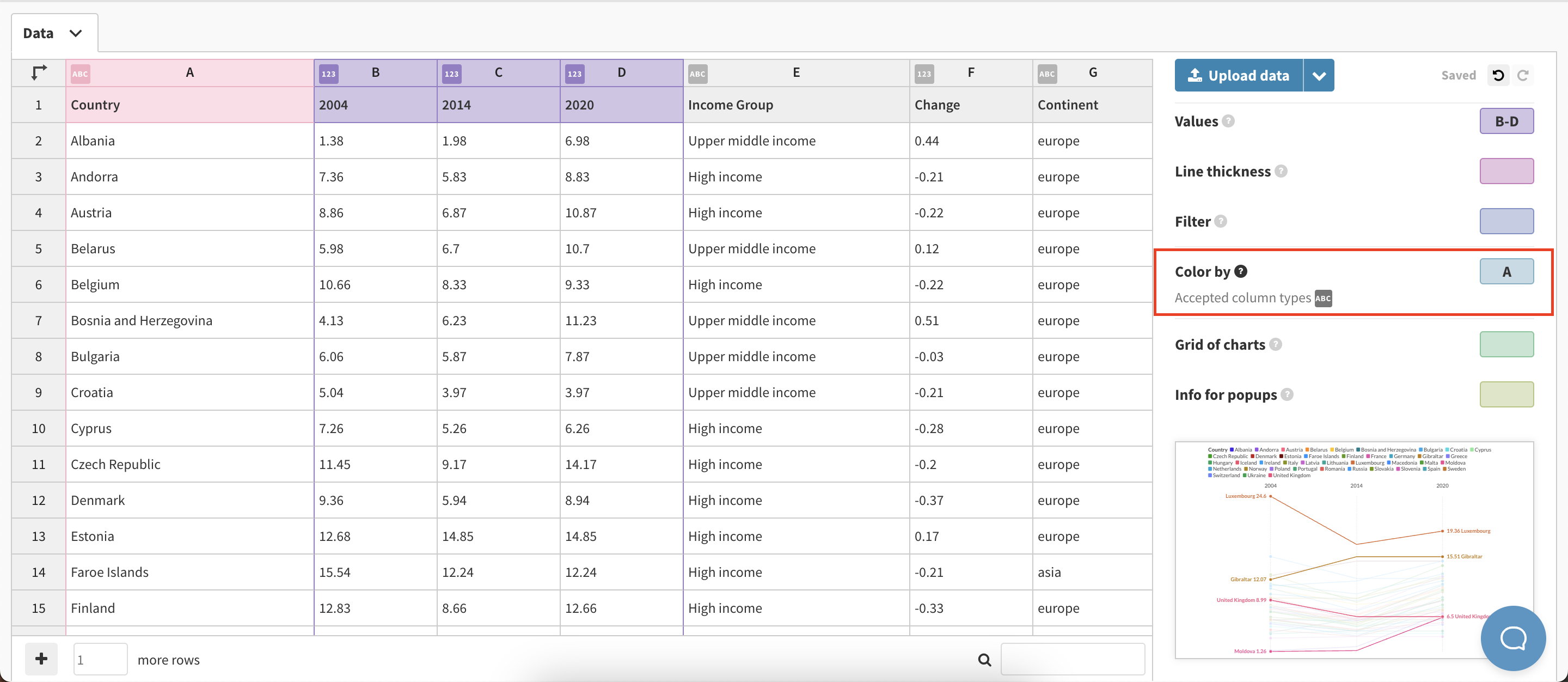Click the 8.66 cell in Finland row
Viewport: 1568px width, 682px height.
pyautogui.click(x=499, y=608)
